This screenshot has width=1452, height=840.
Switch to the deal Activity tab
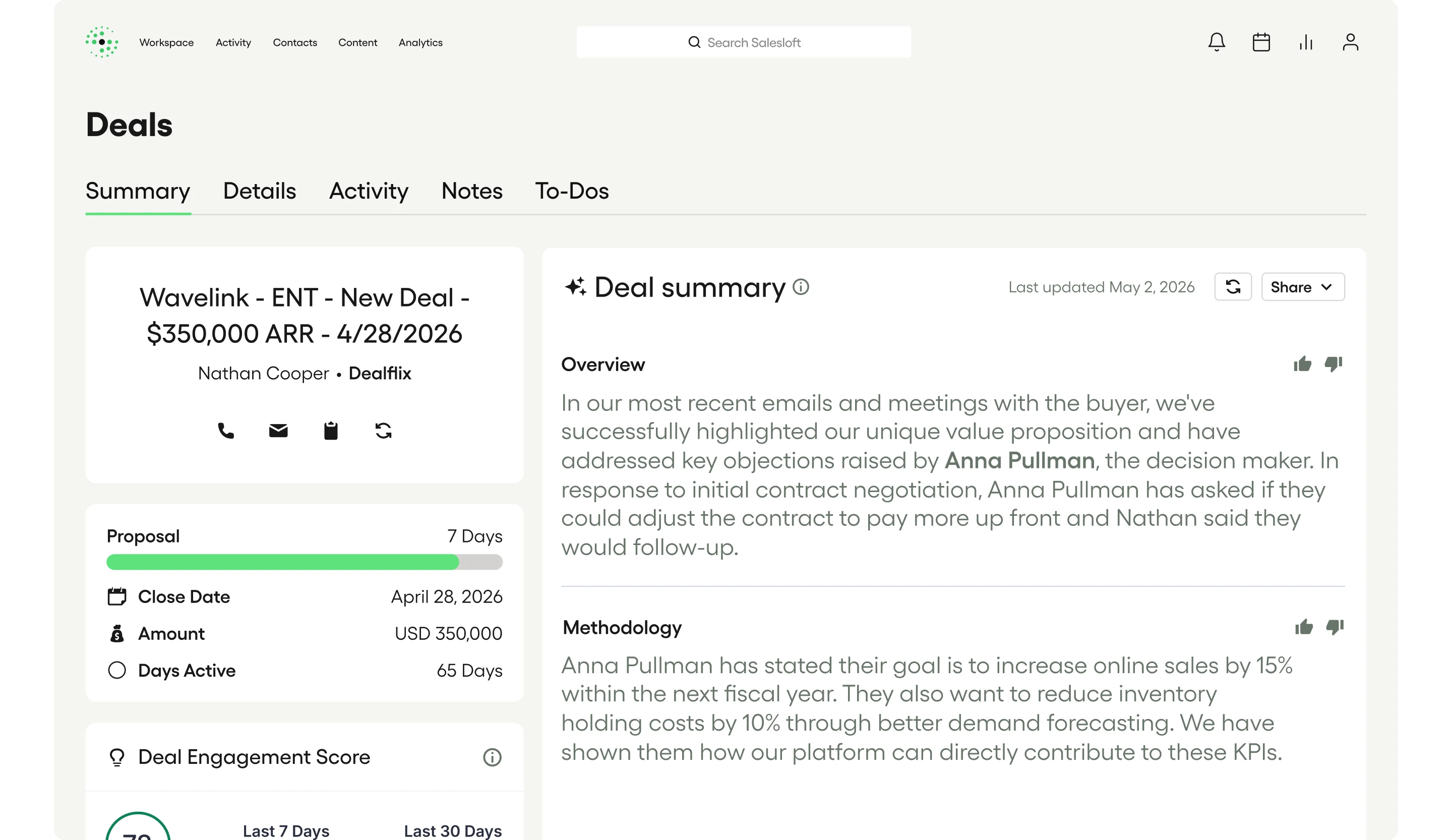pyautogui.click(x=369, y=191)
